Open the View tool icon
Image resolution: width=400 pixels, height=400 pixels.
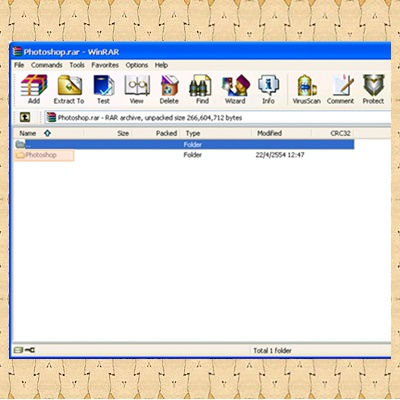(137, 89)
